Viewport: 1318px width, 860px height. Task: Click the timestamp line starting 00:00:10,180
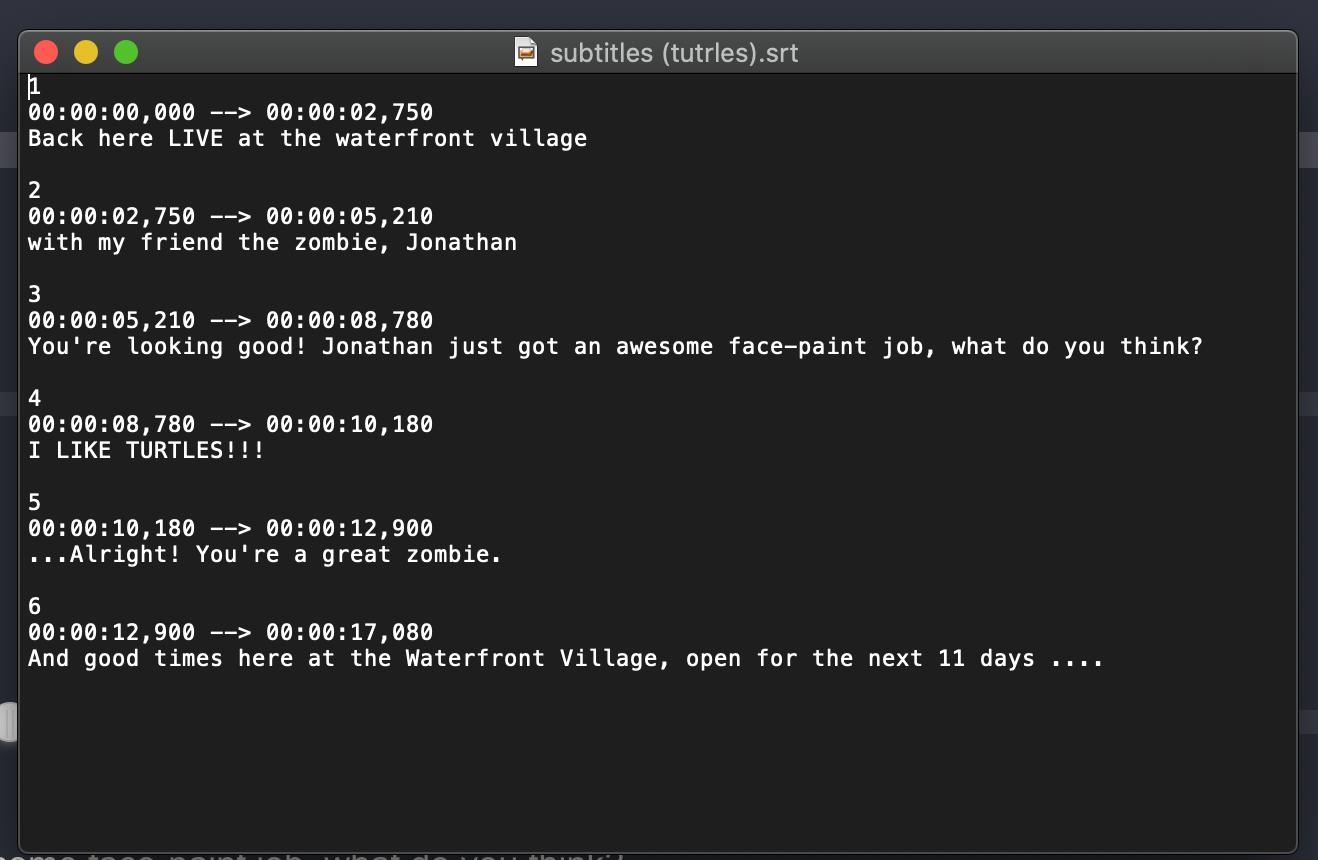tap(230, 528)
